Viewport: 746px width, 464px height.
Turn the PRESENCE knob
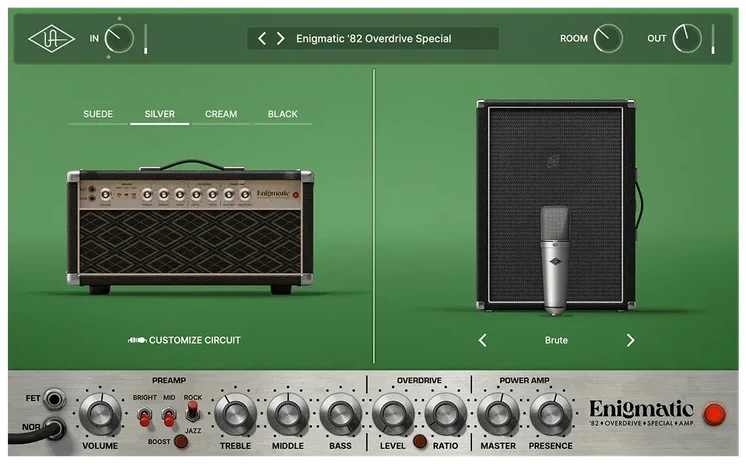550,414
